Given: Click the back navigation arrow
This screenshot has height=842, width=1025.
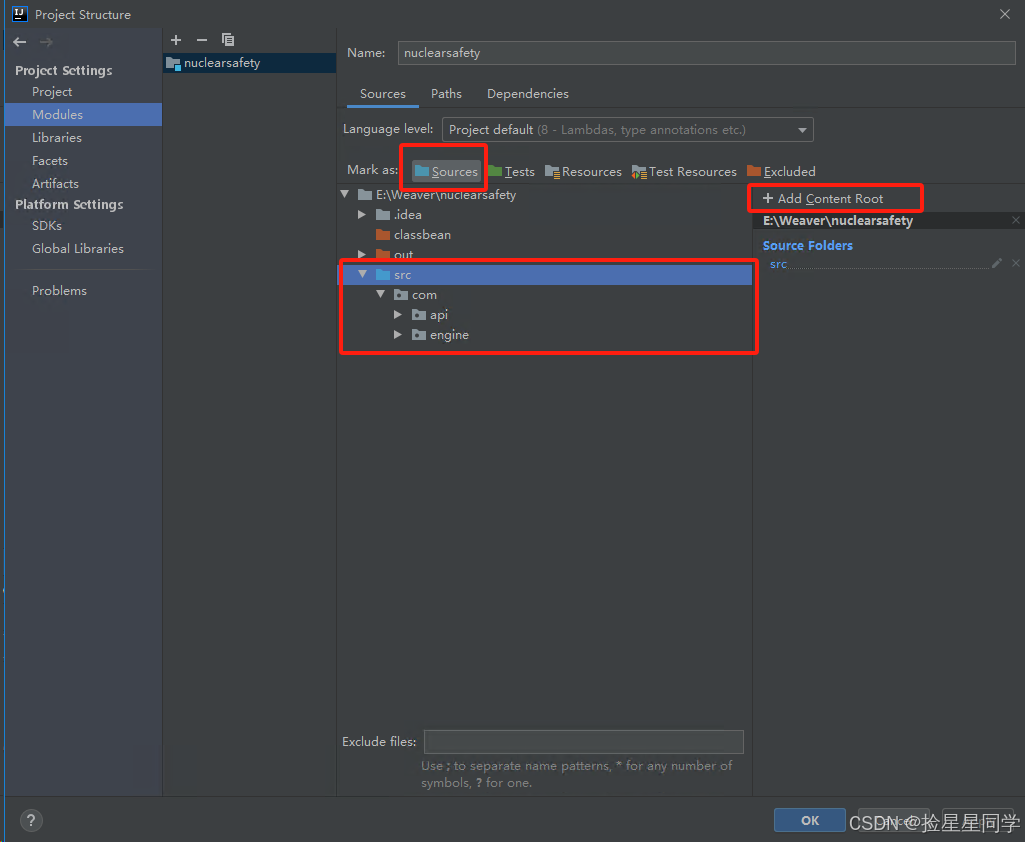Looking at the screenshot, I should tap(20, 42).
